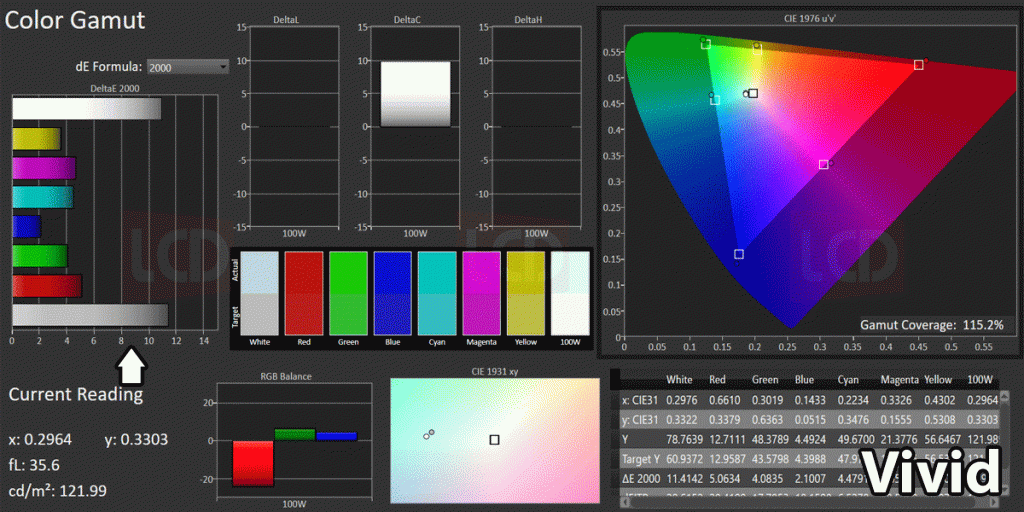
Task: Click the red bar in DeltaE 2000 chart
Action: (47, 285)
